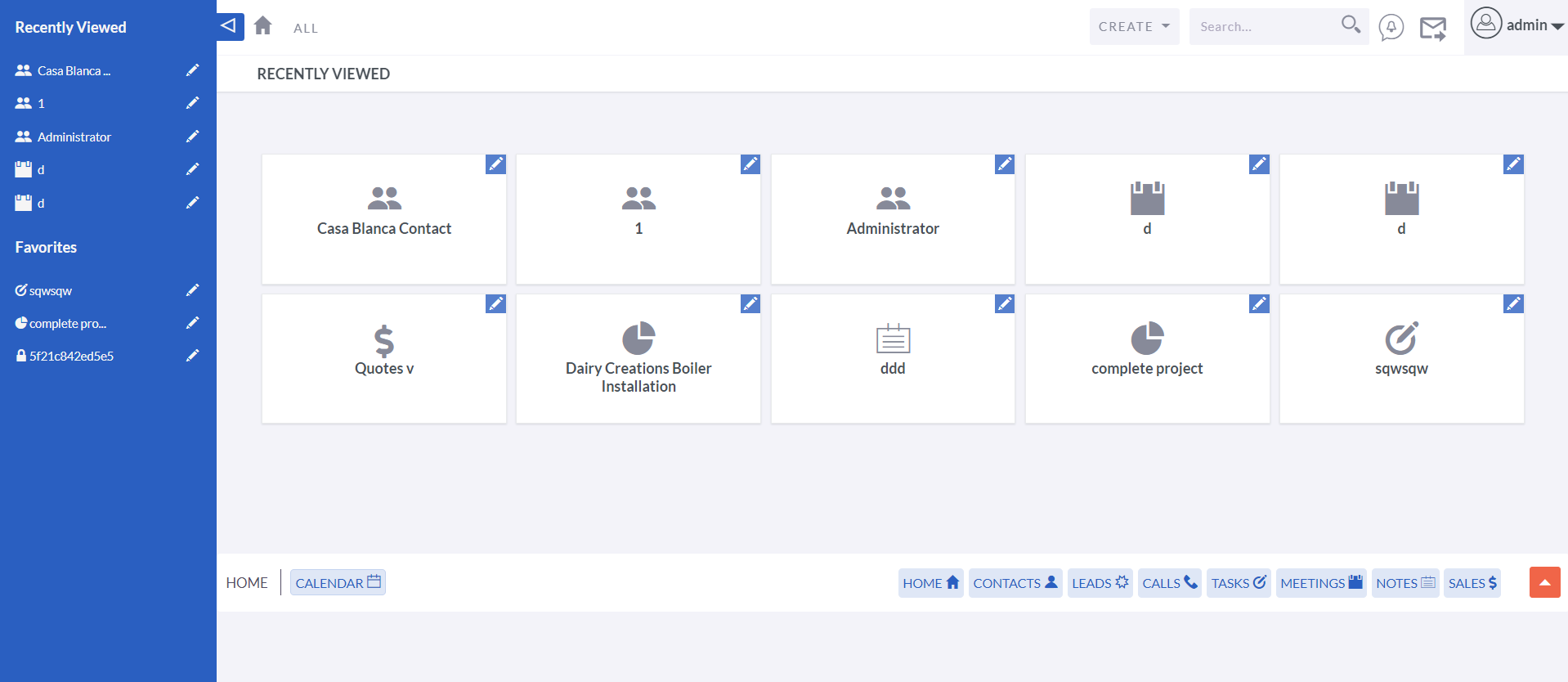Open the Dairy Creations Boiler Installation card
Screen dimensions: 1568x682
638,359
